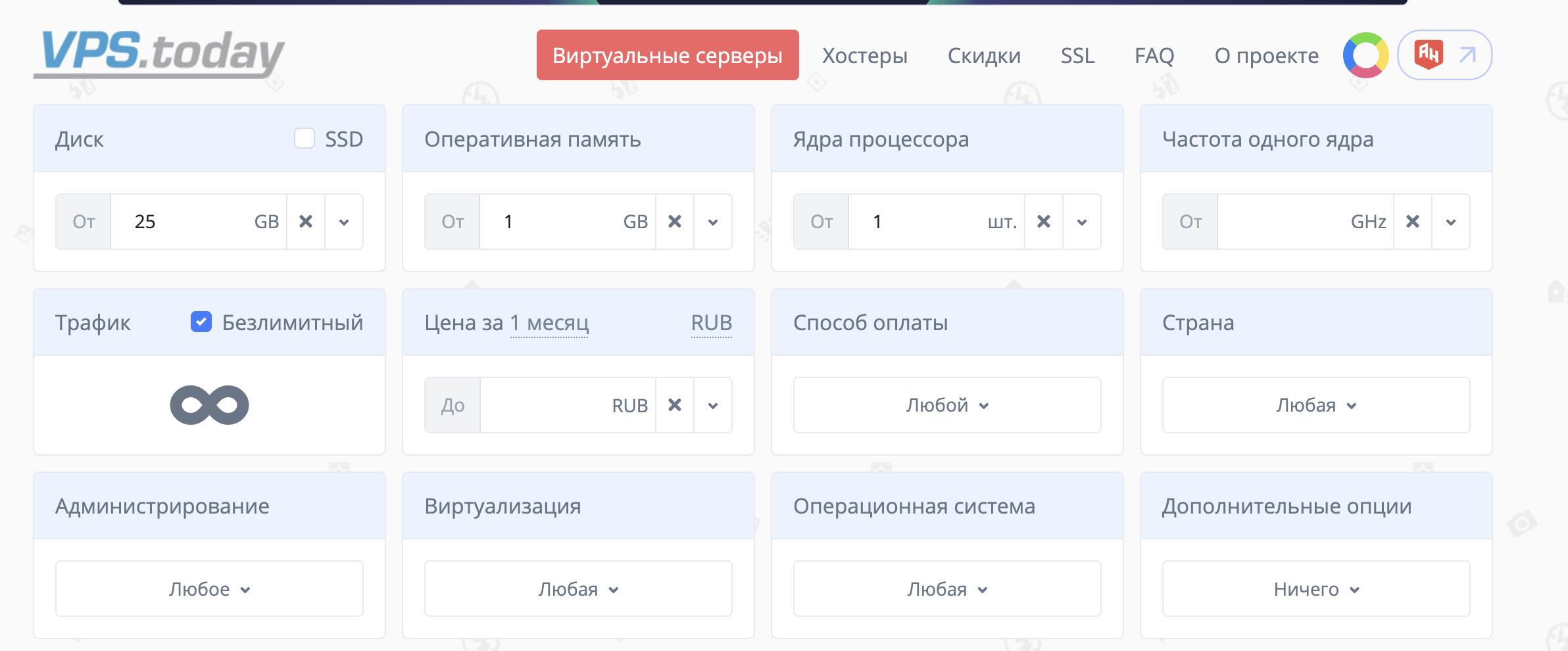Screen dimensions: 1568x651
Task: Clear the disk size value
Action: click(306, 222)
